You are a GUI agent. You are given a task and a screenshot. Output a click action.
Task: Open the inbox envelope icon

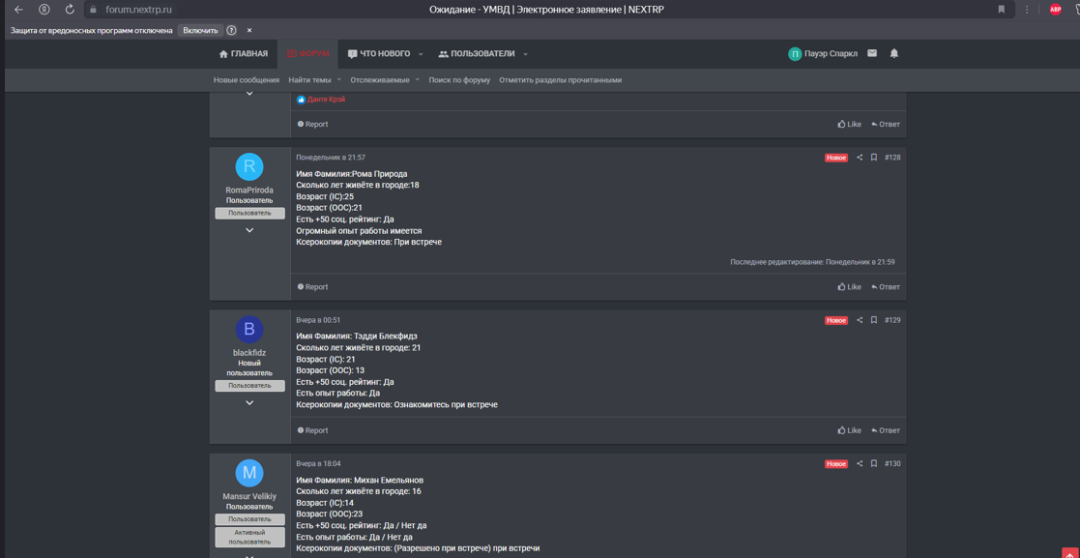coord(872,53)
